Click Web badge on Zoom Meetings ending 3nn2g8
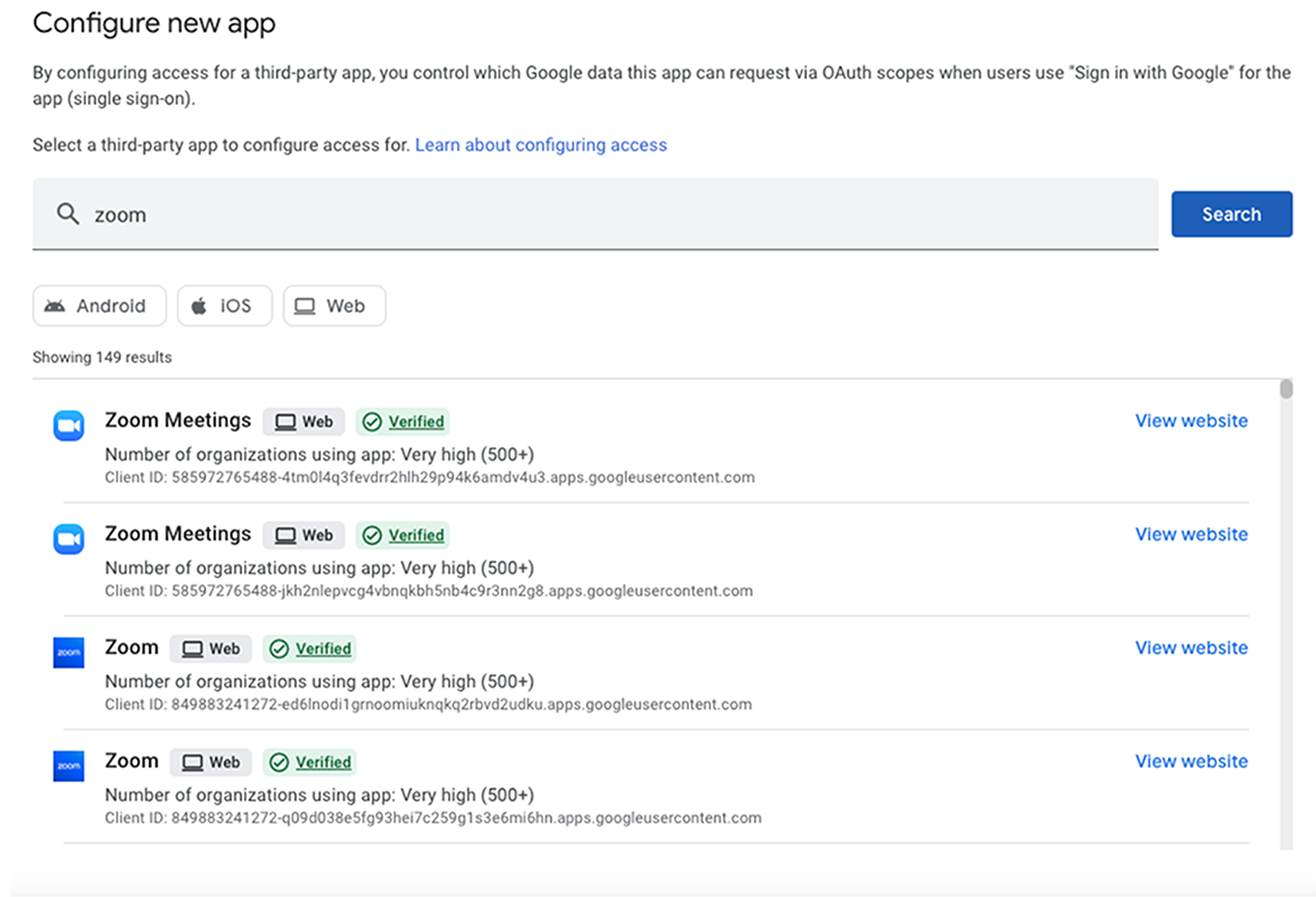Viewport: 1316px width, 897px height. [303, 535]
